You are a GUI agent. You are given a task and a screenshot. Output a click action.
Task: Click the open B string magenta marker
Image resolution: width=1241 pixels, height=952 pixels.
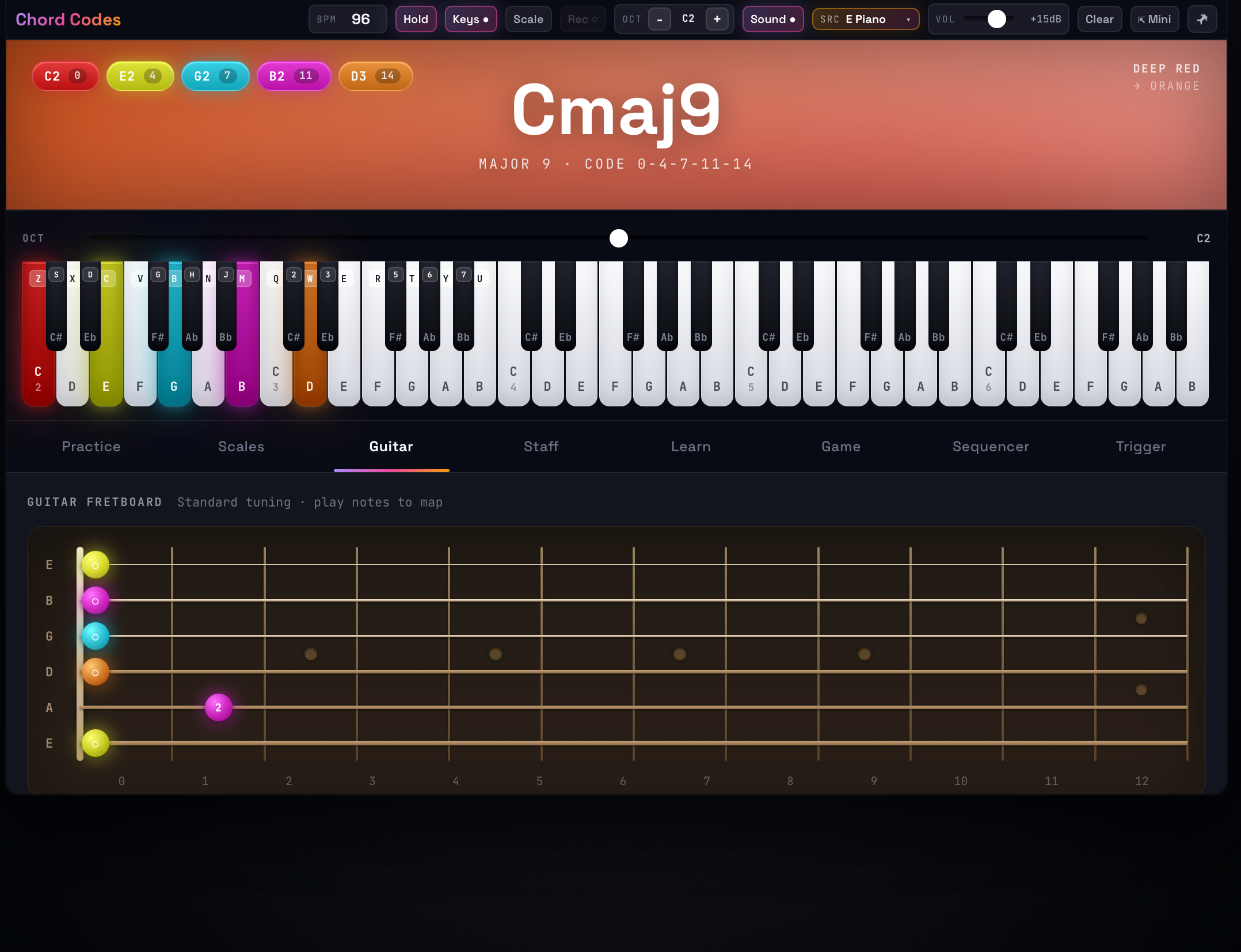pyautogui.click(x=96, y=601)
